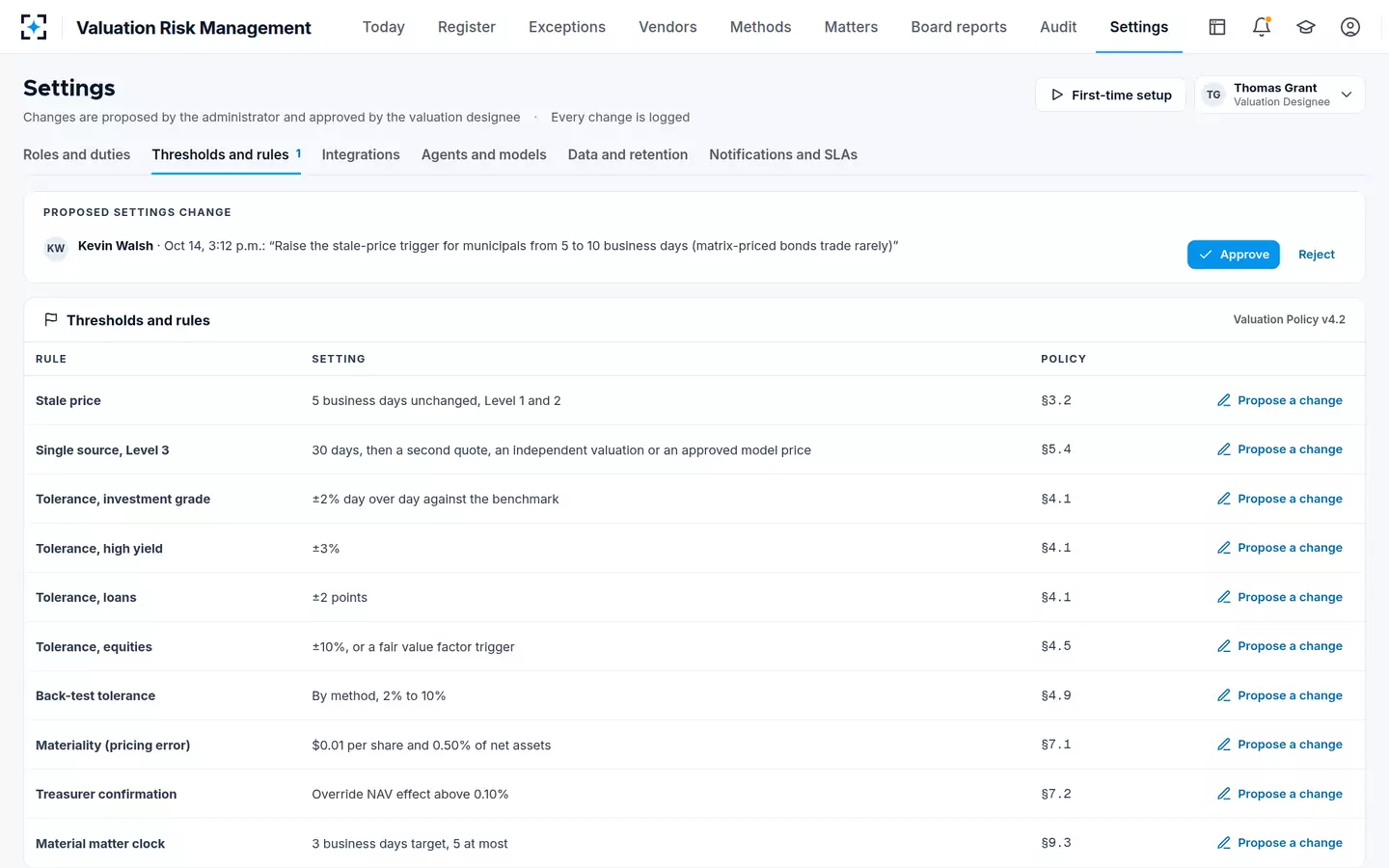Viewport: 1389px width, 868px height.
Task: Expand the Thomas Grant role switcher
Action: 1280,95
